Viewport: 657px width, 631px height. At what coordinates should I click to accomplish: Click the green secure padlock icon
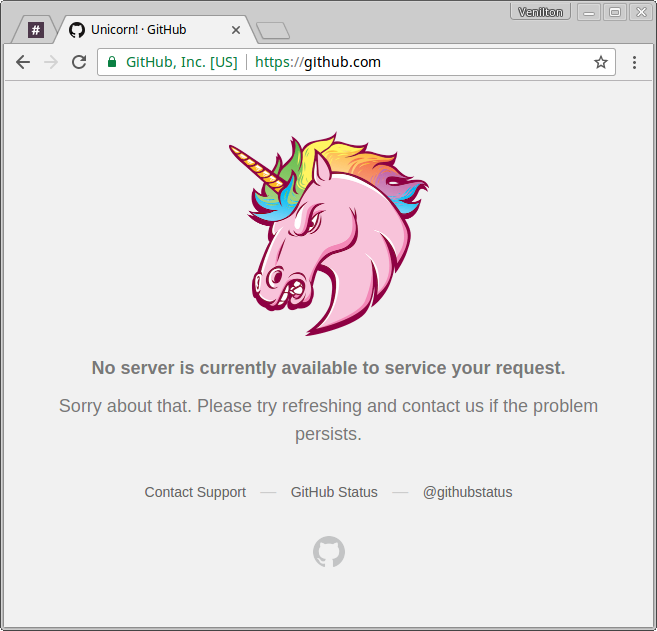click(x=112, y=62)
